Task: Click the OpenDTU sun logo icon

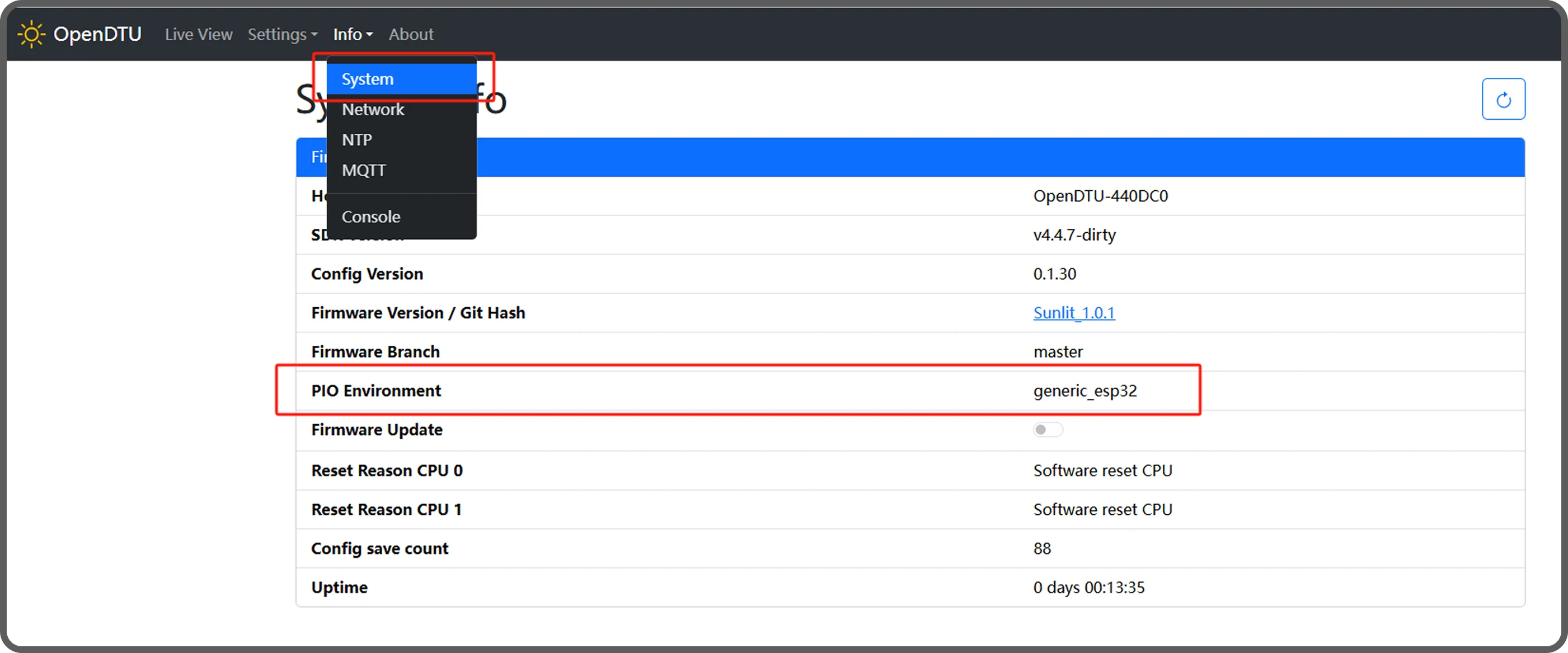Action: coord(31,34)
